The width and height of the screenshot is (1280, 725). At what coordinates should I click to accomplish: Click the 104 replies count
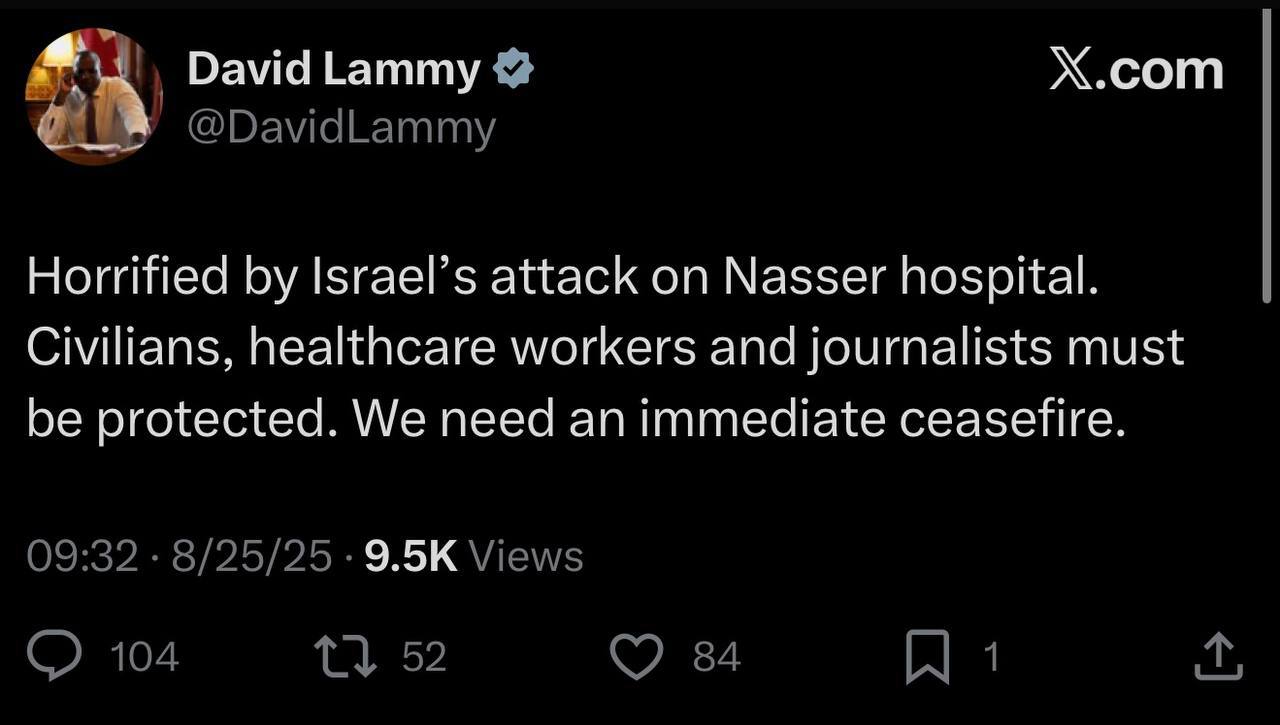[144, 658]
